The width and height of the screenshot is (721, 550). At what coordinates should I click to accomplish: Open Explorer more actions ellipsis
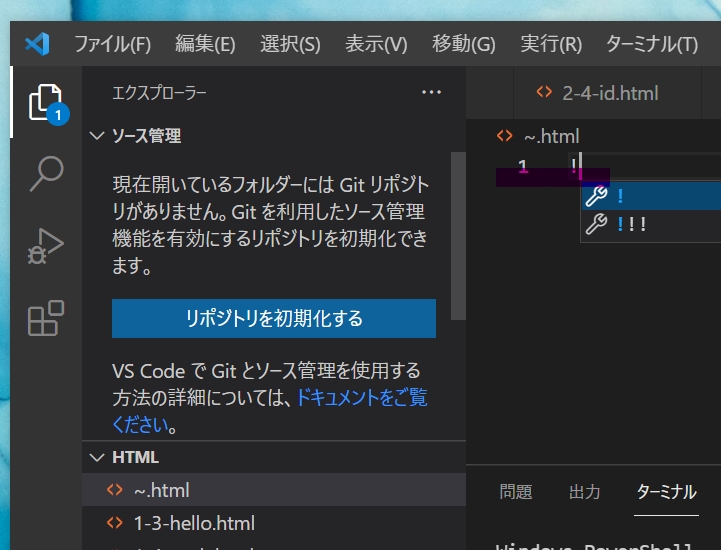[x=431, y=92]
